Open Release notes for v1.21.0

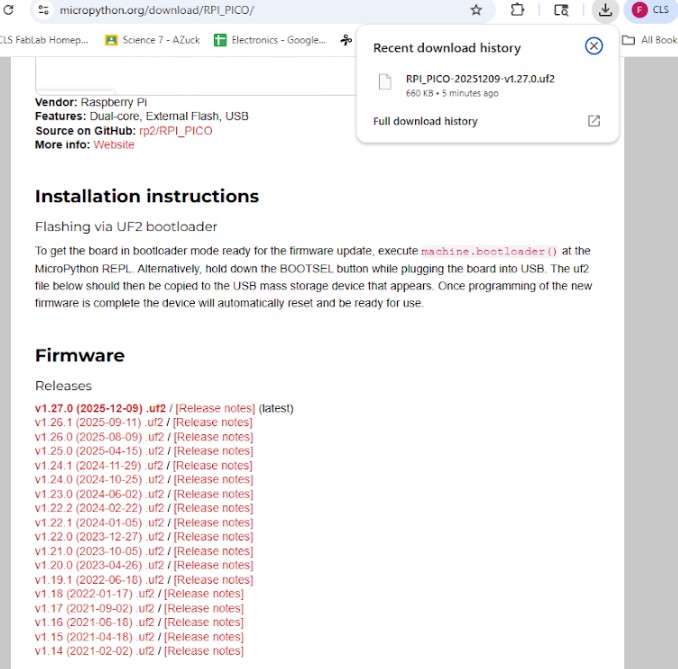(214, 551)
